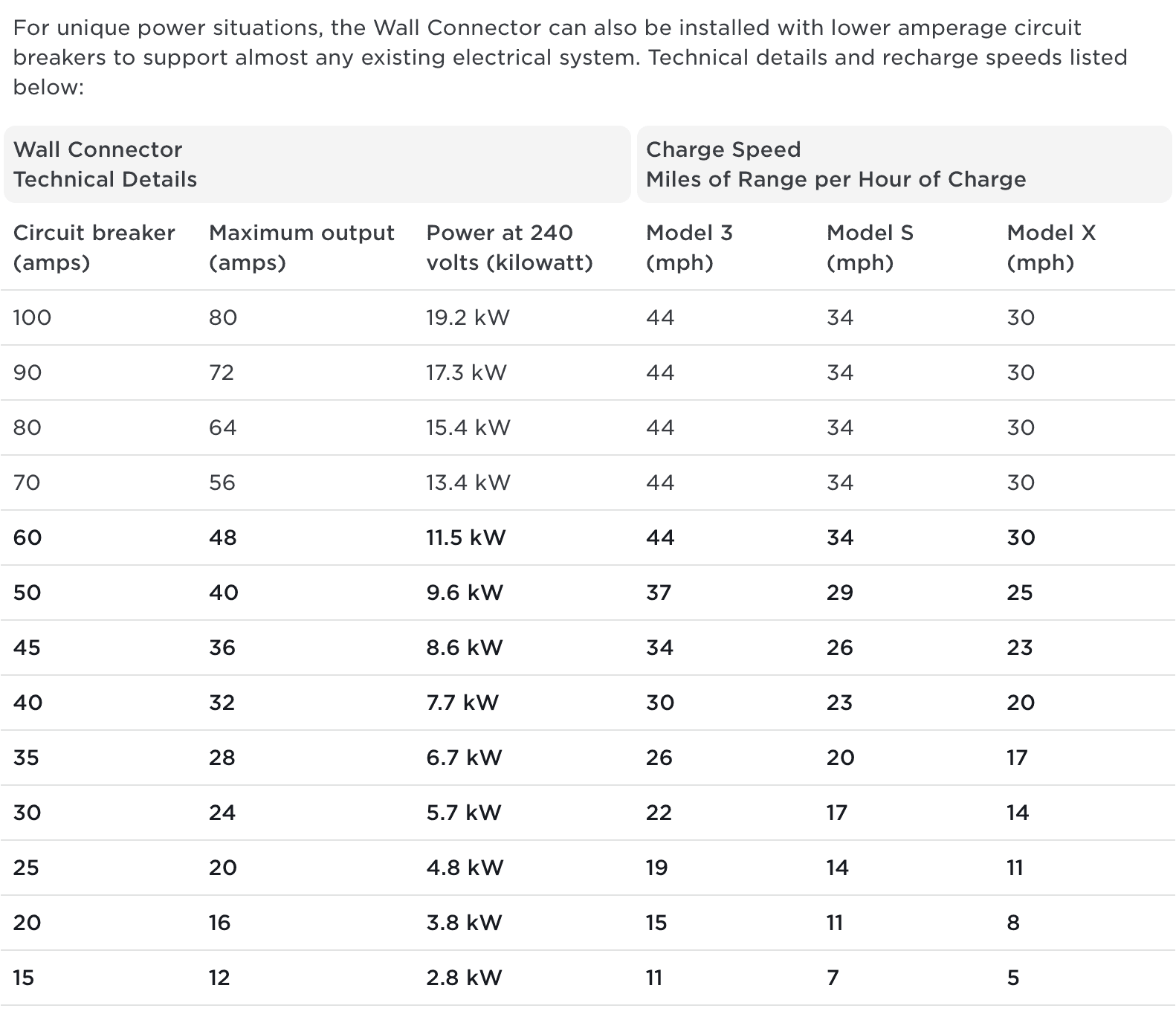Screen dimensions: 1176x1020
Task: Select the 9.6 kW power cell
Action: [x=465, y=593]
